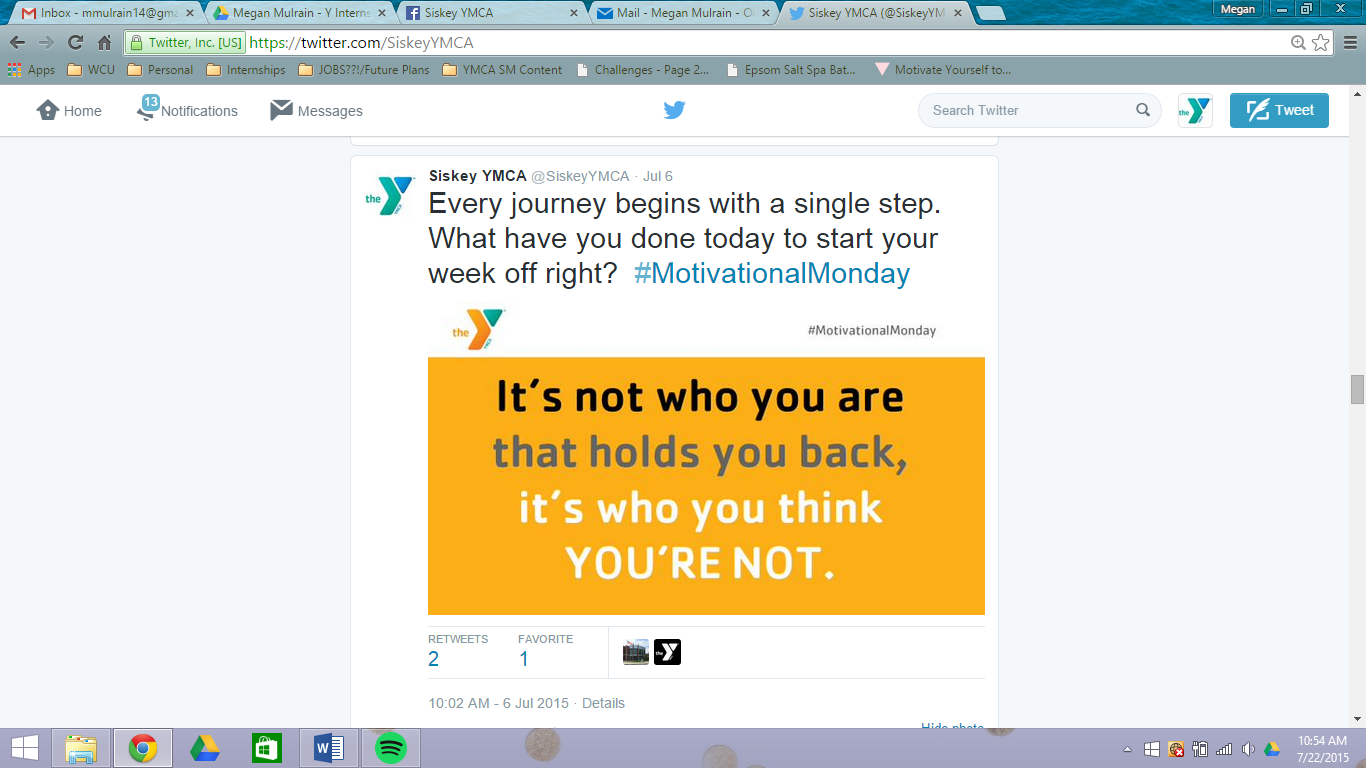The height and width of the screenshot is (768, 1366).
Task: Switch to Siskey YMCA Facebook tab
Action: click(490, 13)
